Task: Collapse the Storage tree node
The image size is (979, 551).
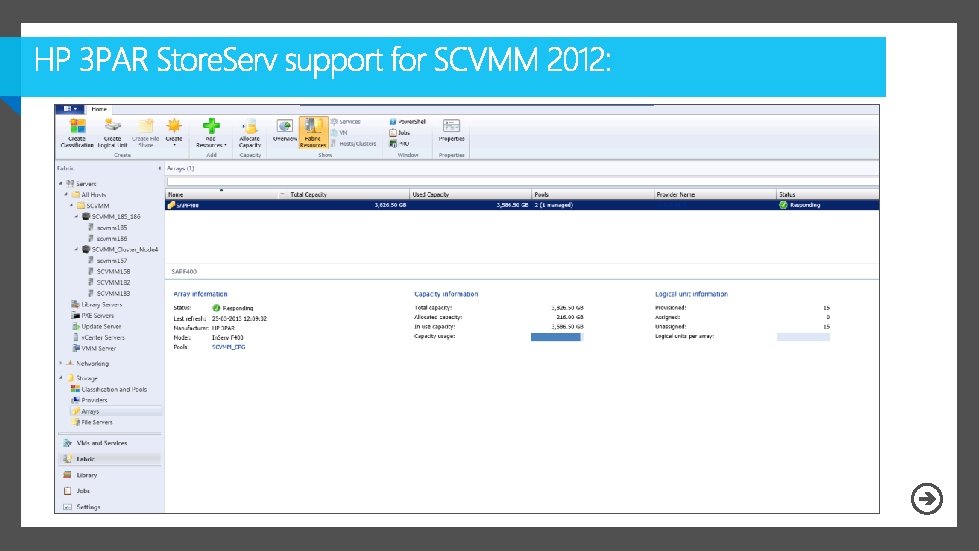Action: [61, 378]
